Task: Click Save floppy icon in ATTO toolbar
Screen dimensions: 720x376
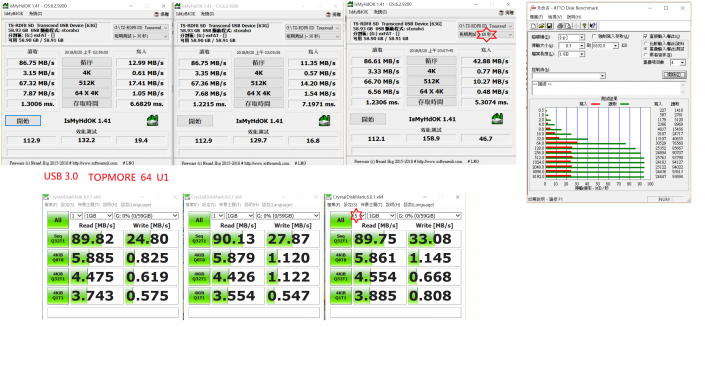Action: [x=549, y=26]
